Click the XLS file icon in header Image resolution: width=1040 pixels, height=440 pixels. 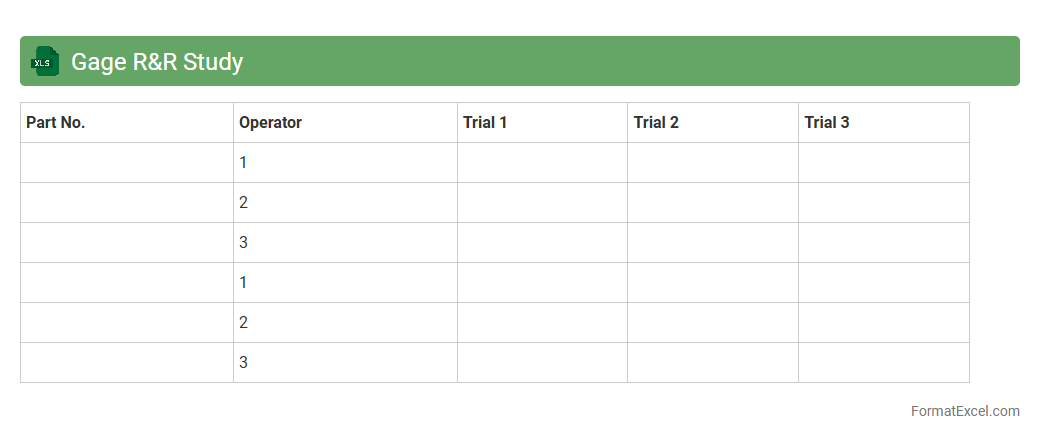[x=46, y=62]
